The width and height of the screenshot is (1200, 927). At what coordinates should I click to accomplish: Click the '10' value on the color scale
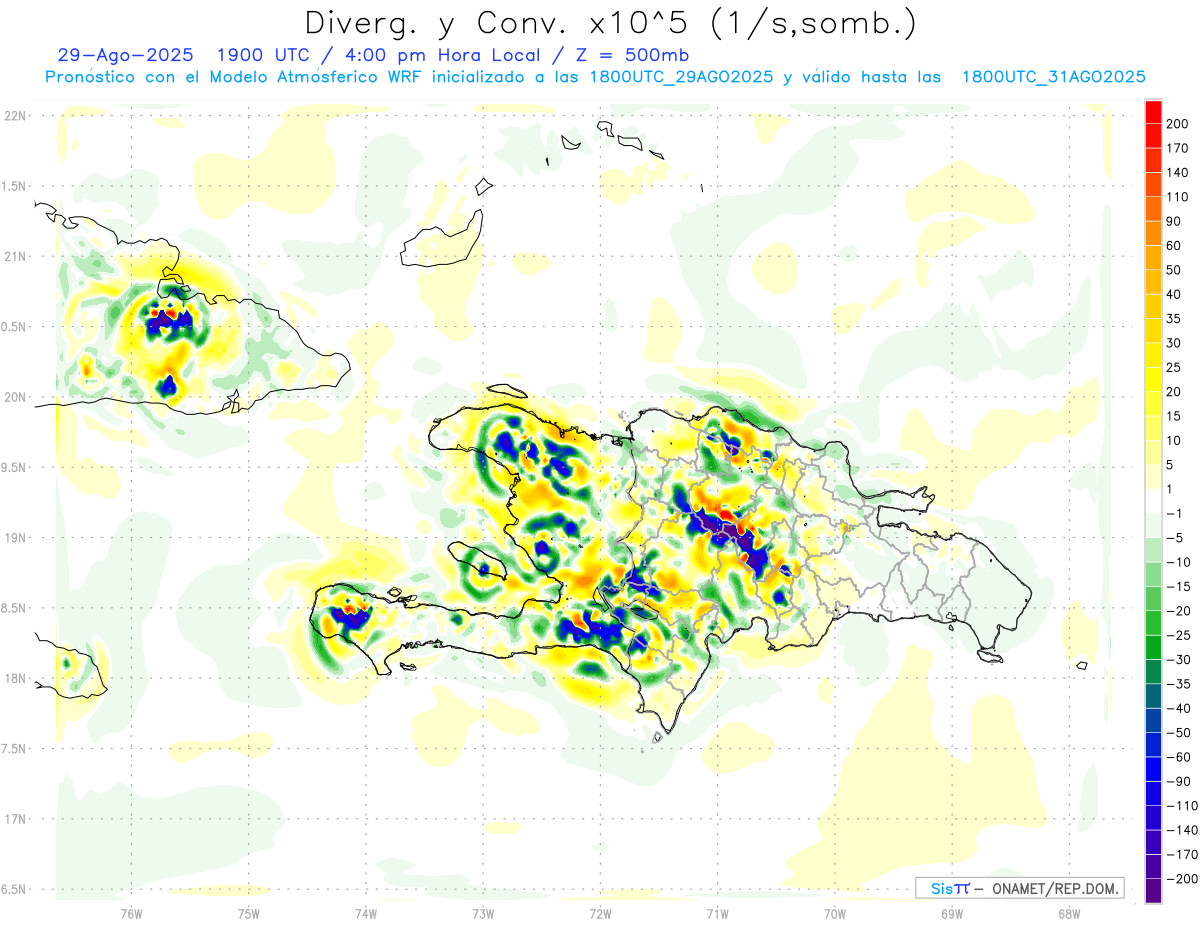[x=1174, y=441]
